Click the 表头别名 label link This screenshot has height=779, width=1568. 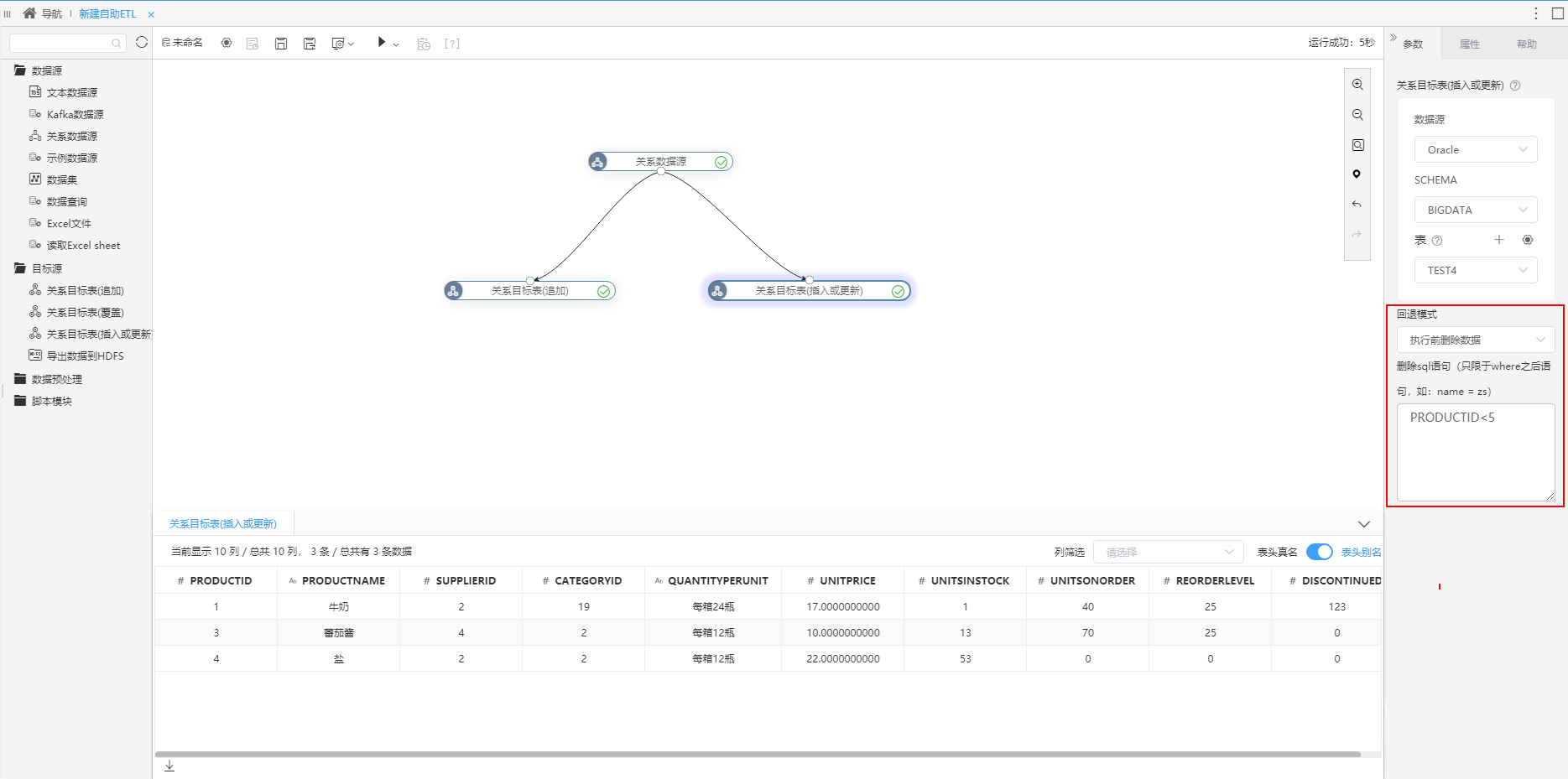coord(1361,553)
